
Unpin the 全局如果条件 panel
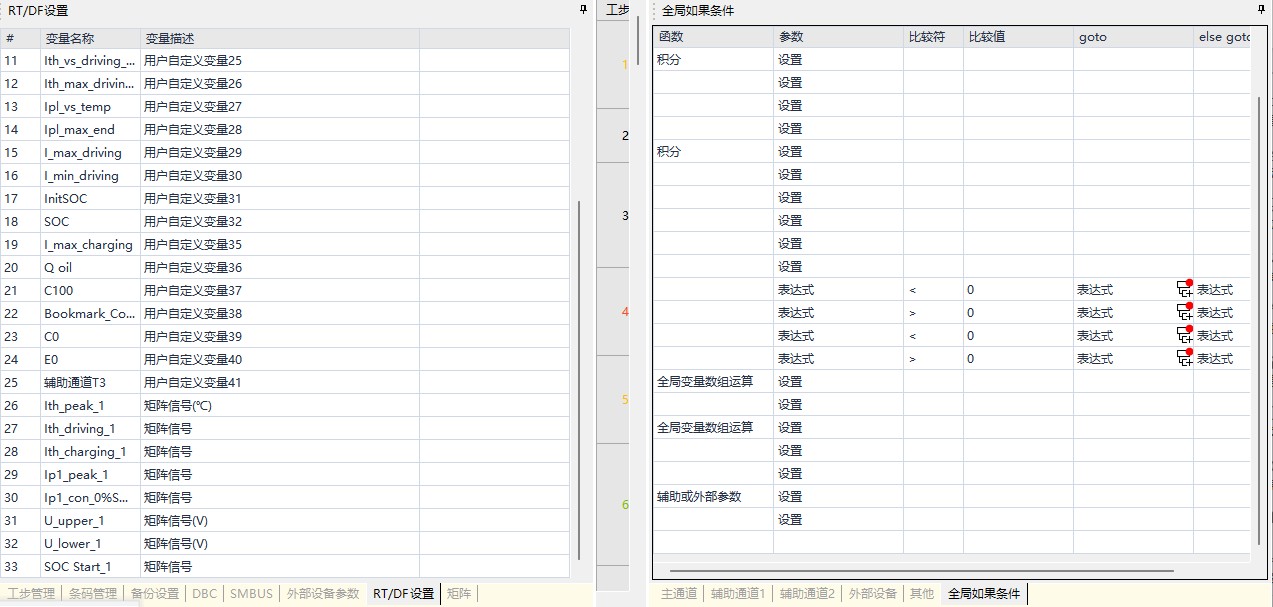tap(1262, 10)
